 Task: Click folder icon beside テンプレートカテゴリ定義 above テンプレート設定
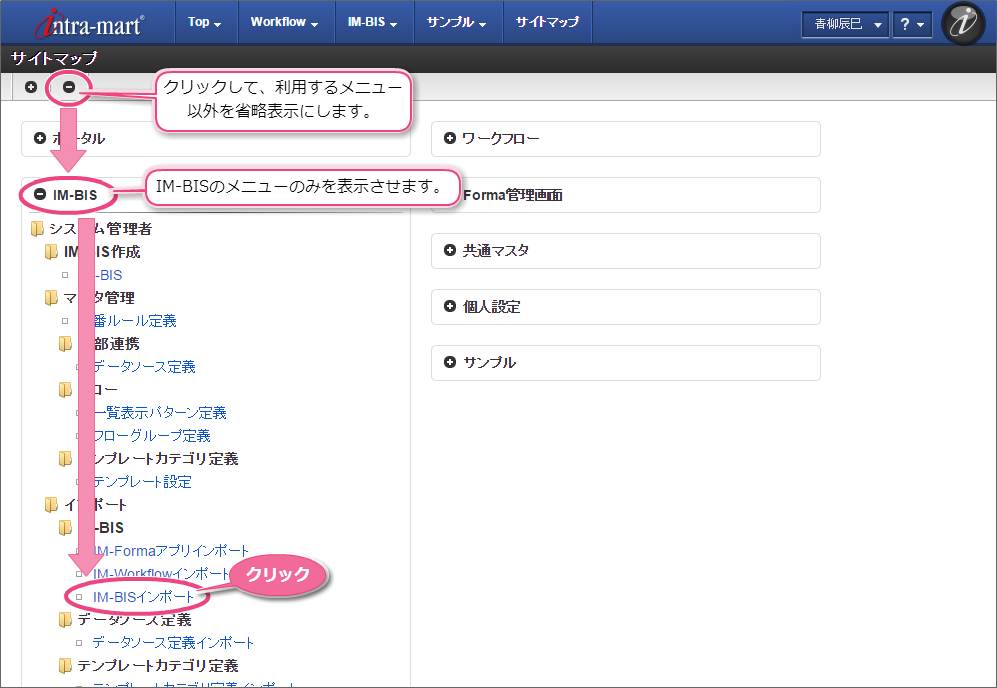click(x=65, y=458)
